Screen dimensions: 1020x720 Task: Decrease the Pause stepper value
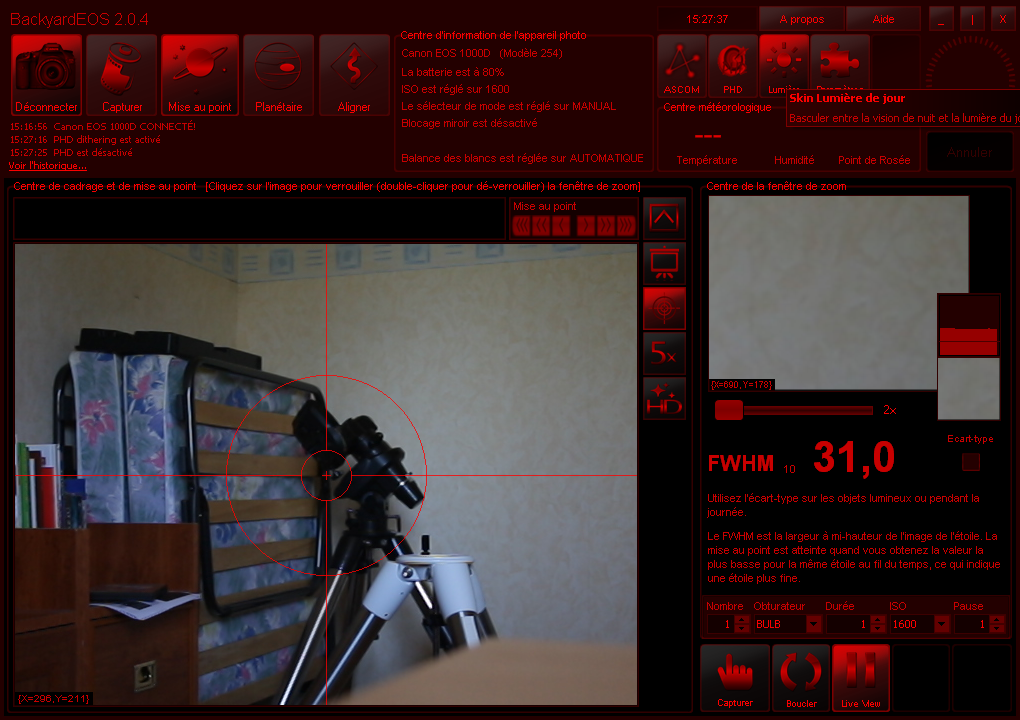[x=997, y=628]
